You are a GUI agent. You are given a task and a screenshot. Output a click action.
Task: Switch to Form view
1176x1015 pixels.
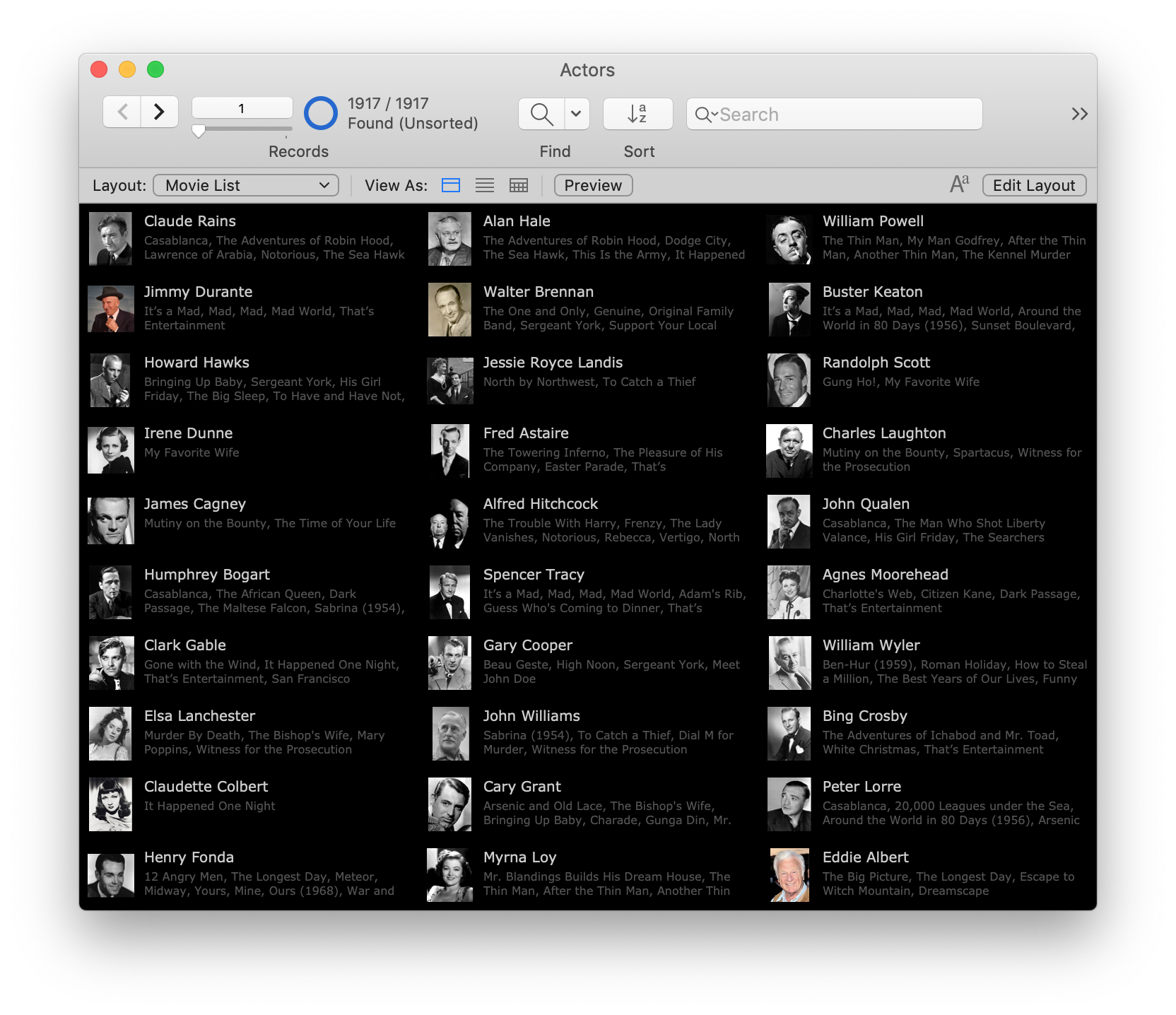[451, 185]
